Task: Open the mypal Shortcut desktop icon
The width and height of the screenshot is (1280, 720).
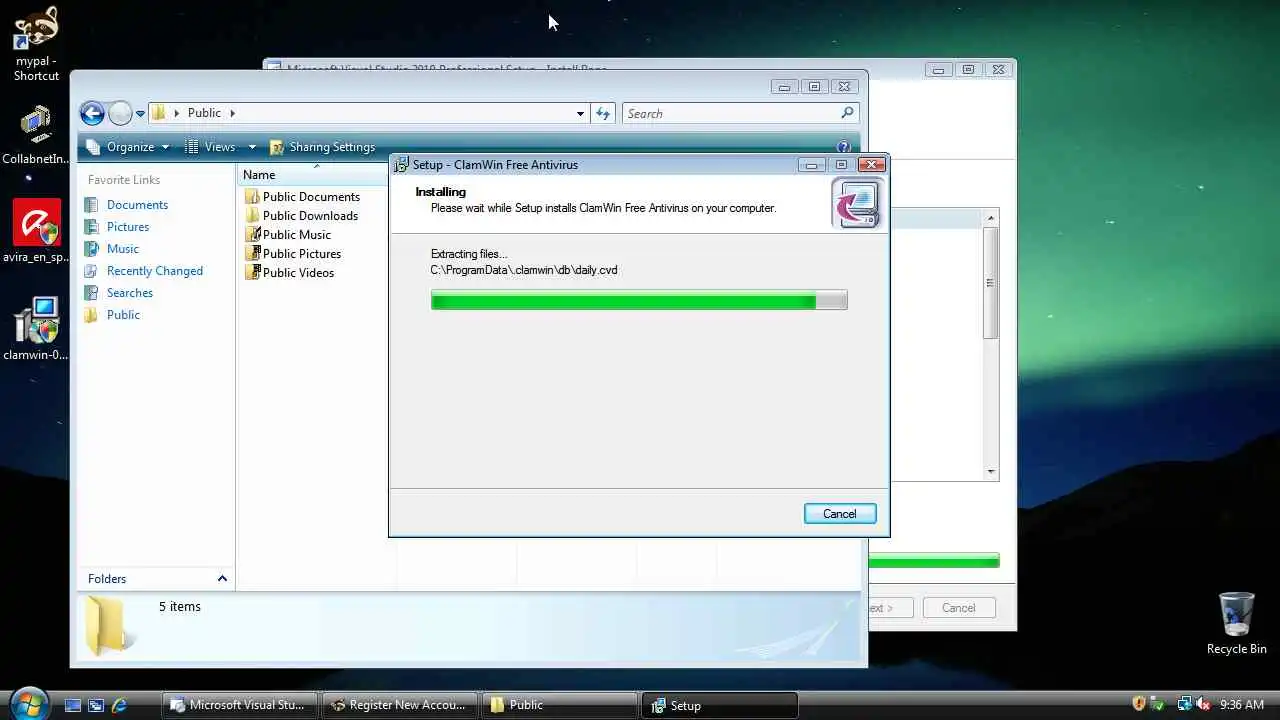Action: (36, 43)
